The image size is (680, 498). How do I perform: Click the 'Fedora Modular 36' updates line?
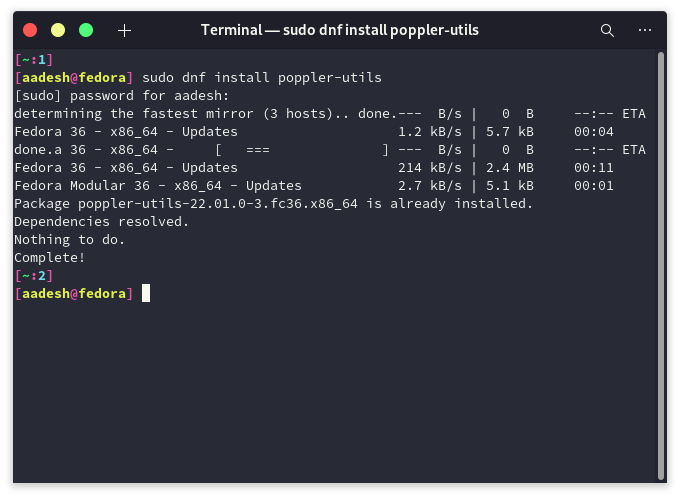pos(314,186)
